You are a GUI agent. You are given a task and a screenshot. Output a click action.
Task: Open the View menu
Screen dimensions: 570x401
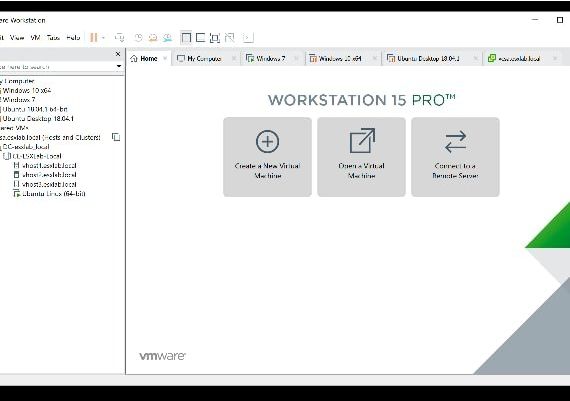17,37
